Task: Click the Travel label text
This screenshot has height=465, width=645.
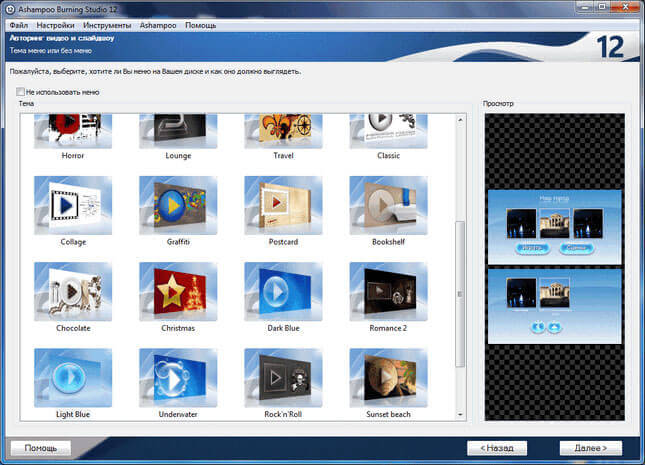Action: [283, 156]
